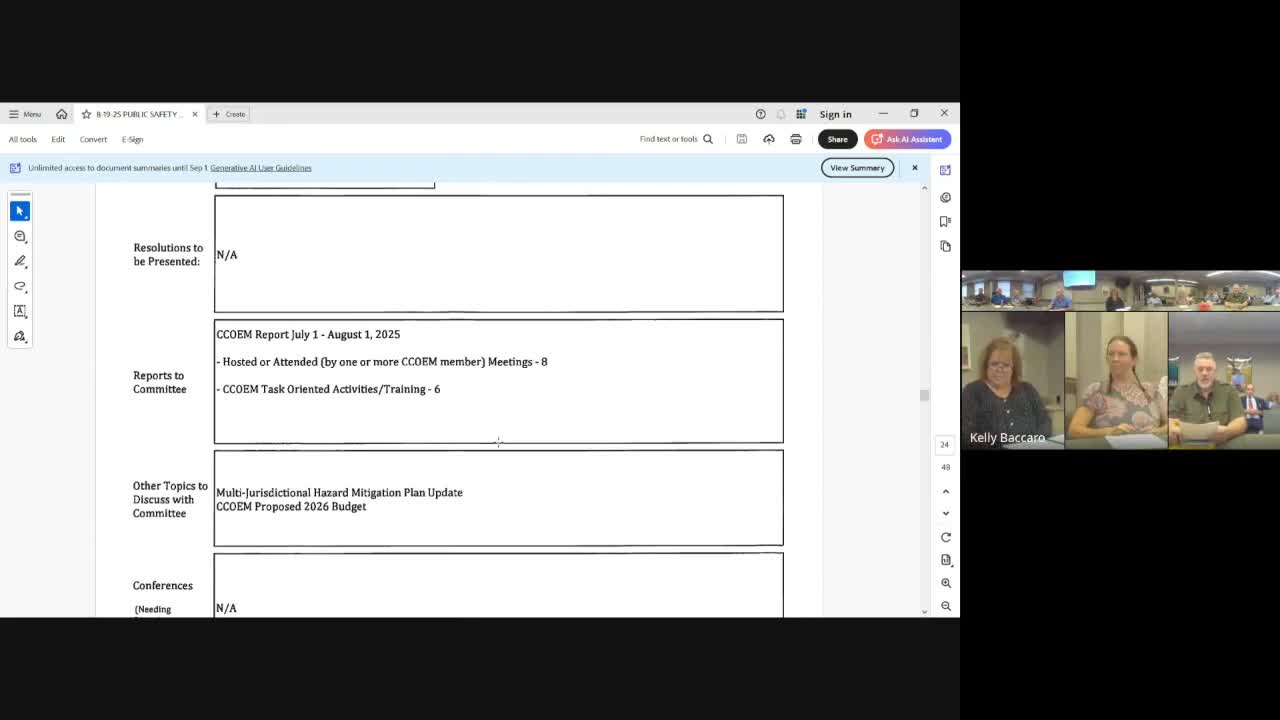
Task: Select Kelly Baccaro's video tile
Action: tap(1013, 380)
